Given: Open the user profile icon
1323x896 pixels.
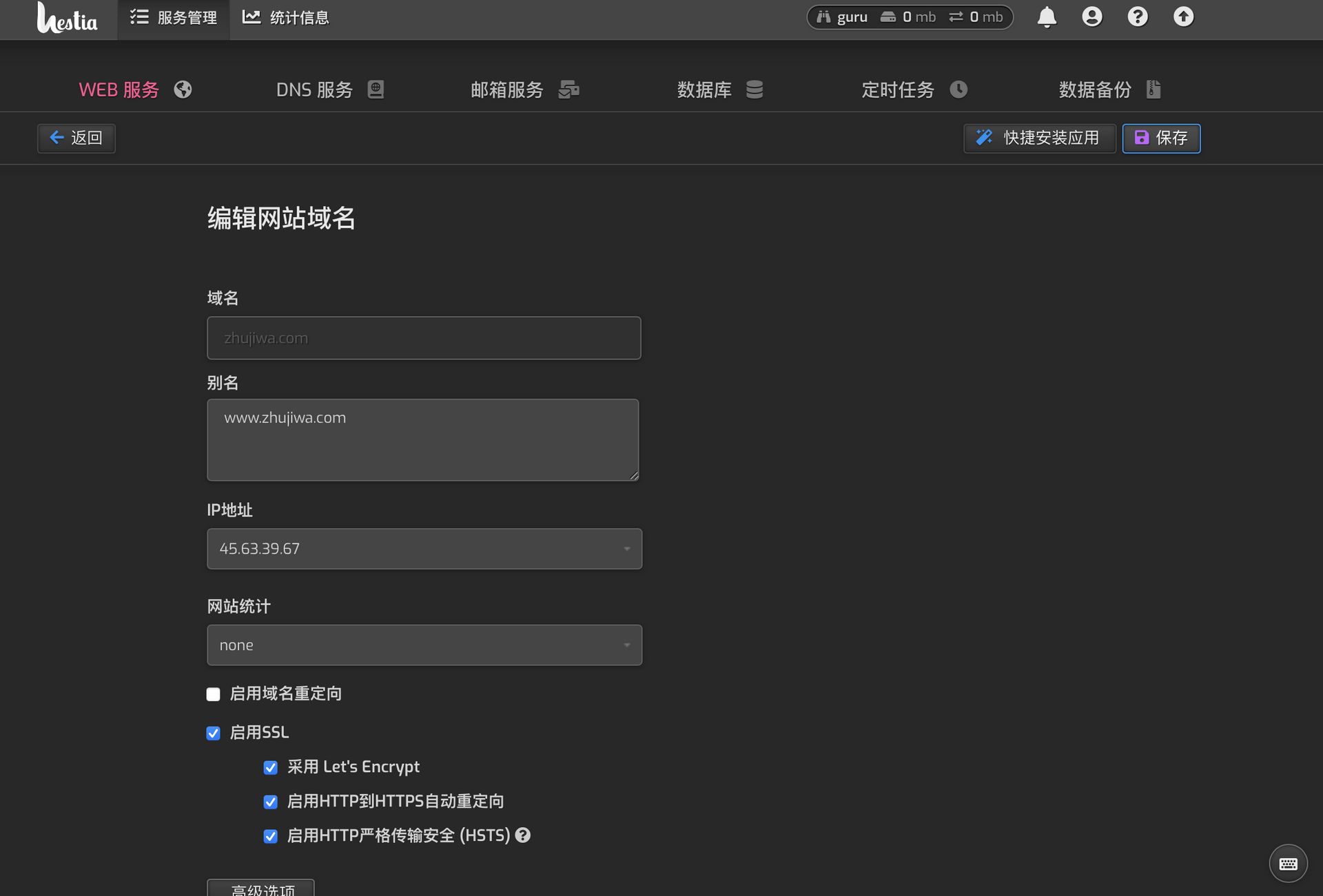Looking at the screenshot, I should [1091, 17].
